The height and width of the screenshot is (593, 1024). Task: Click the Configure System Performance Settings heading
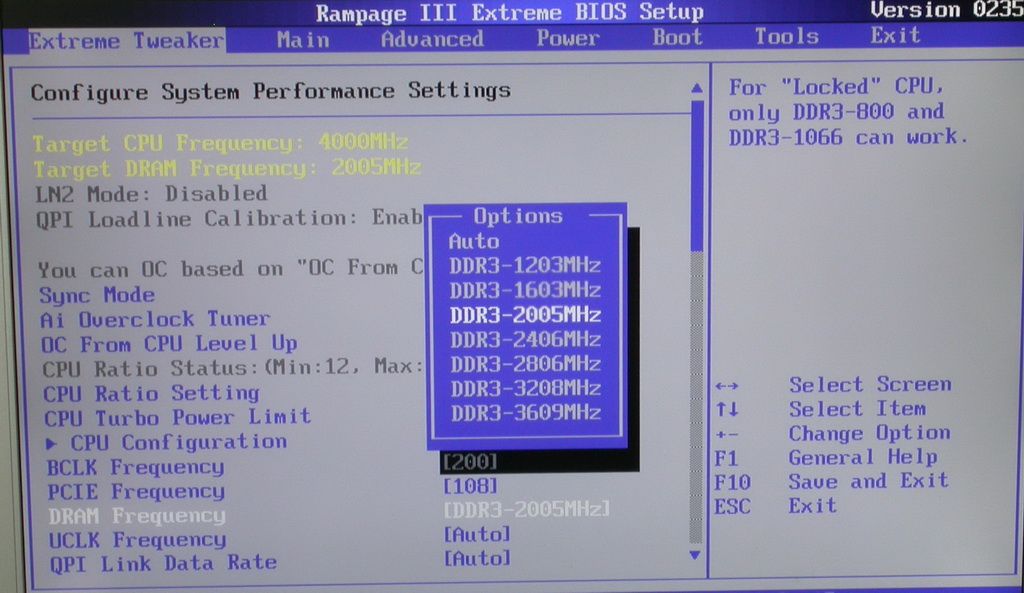pos(270,91)
